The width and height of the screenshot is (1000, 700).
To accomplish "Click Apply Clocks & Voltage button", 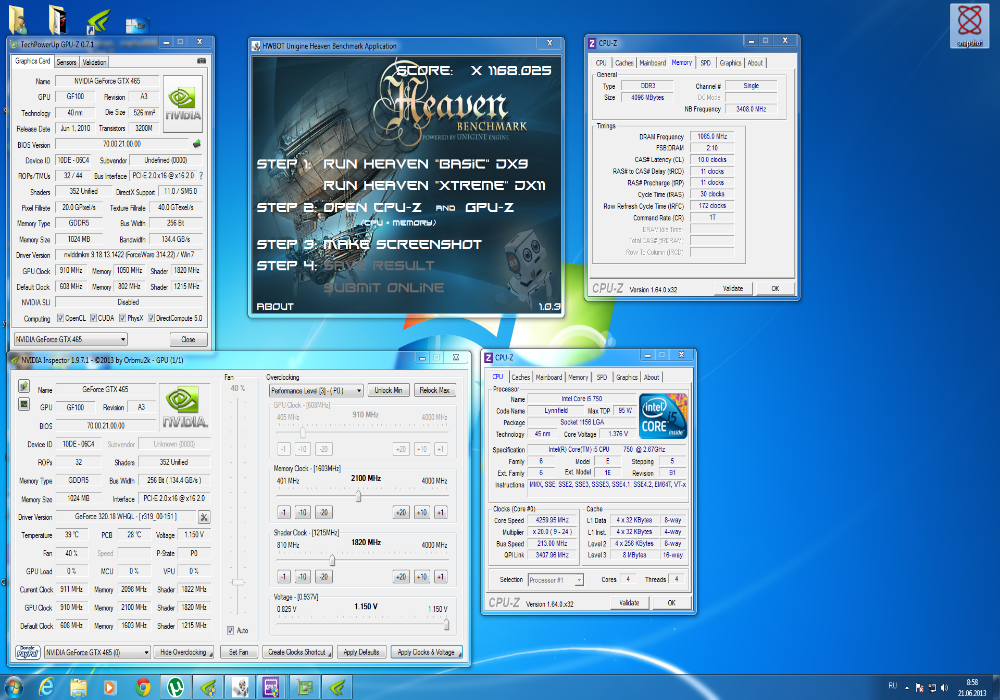I will [x=426, y=652].
